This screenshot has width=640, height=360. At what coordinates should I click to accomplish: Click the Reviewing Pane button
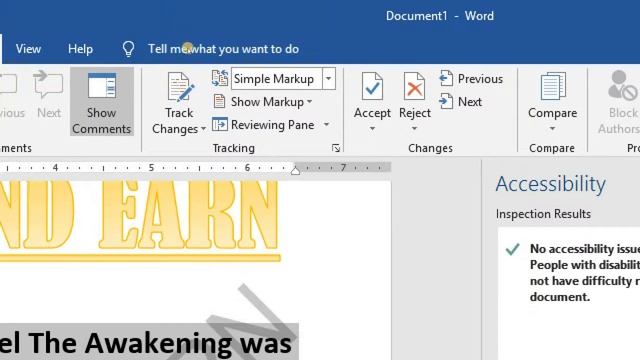coord(264,125)
